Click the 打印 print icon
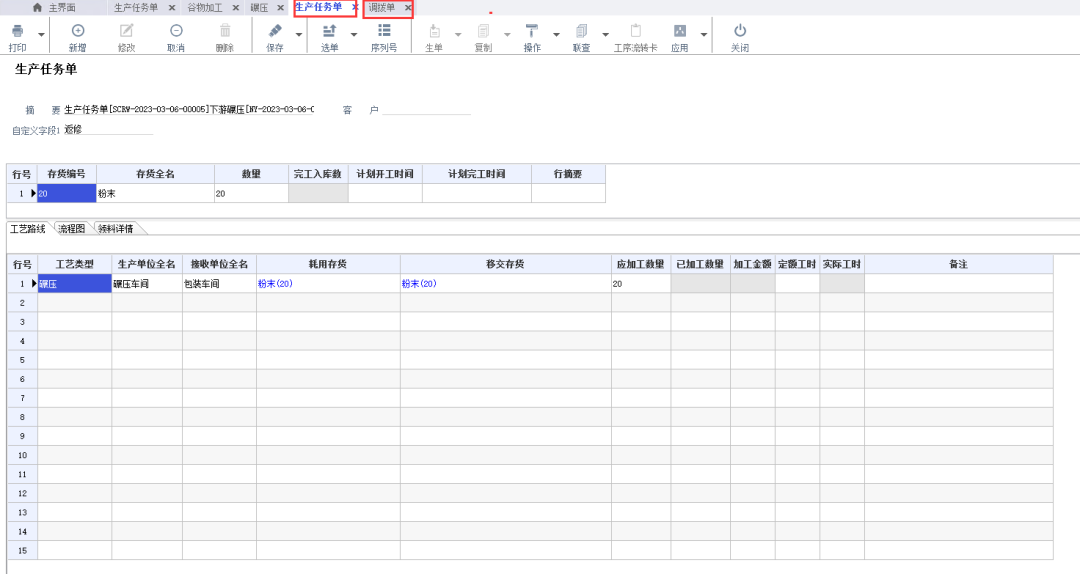 tap(18, 31)
